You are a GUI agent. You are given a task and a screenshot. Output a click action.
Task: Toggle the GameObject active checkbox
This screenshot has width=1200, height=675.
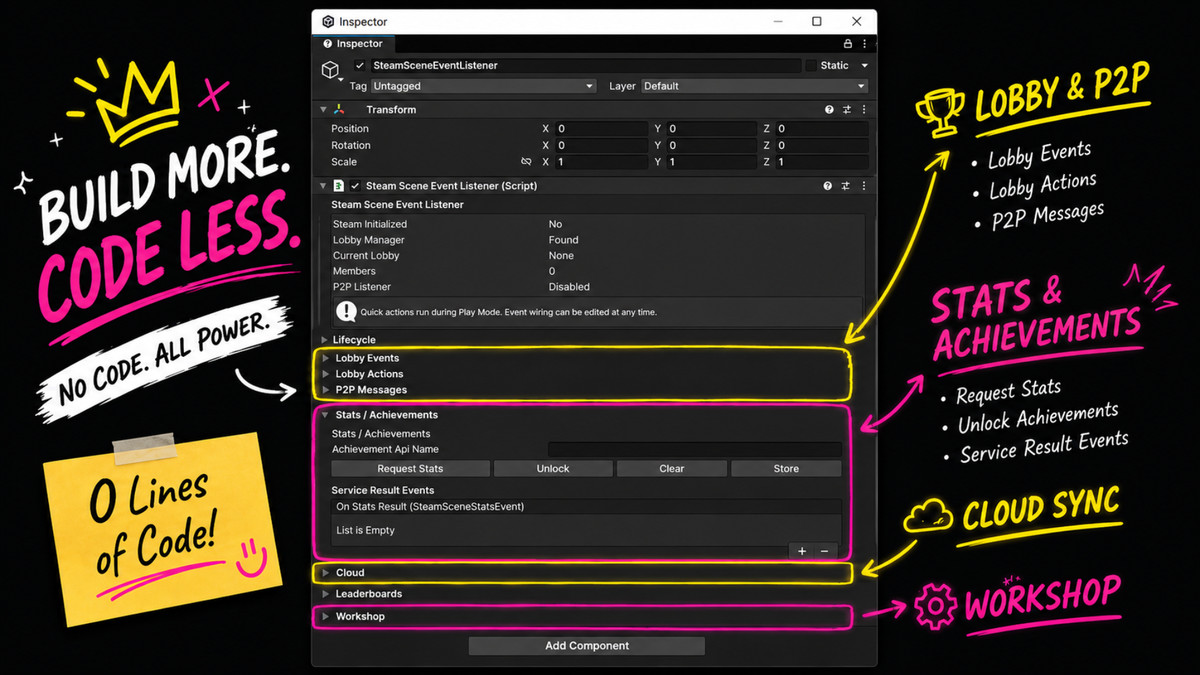360,65
